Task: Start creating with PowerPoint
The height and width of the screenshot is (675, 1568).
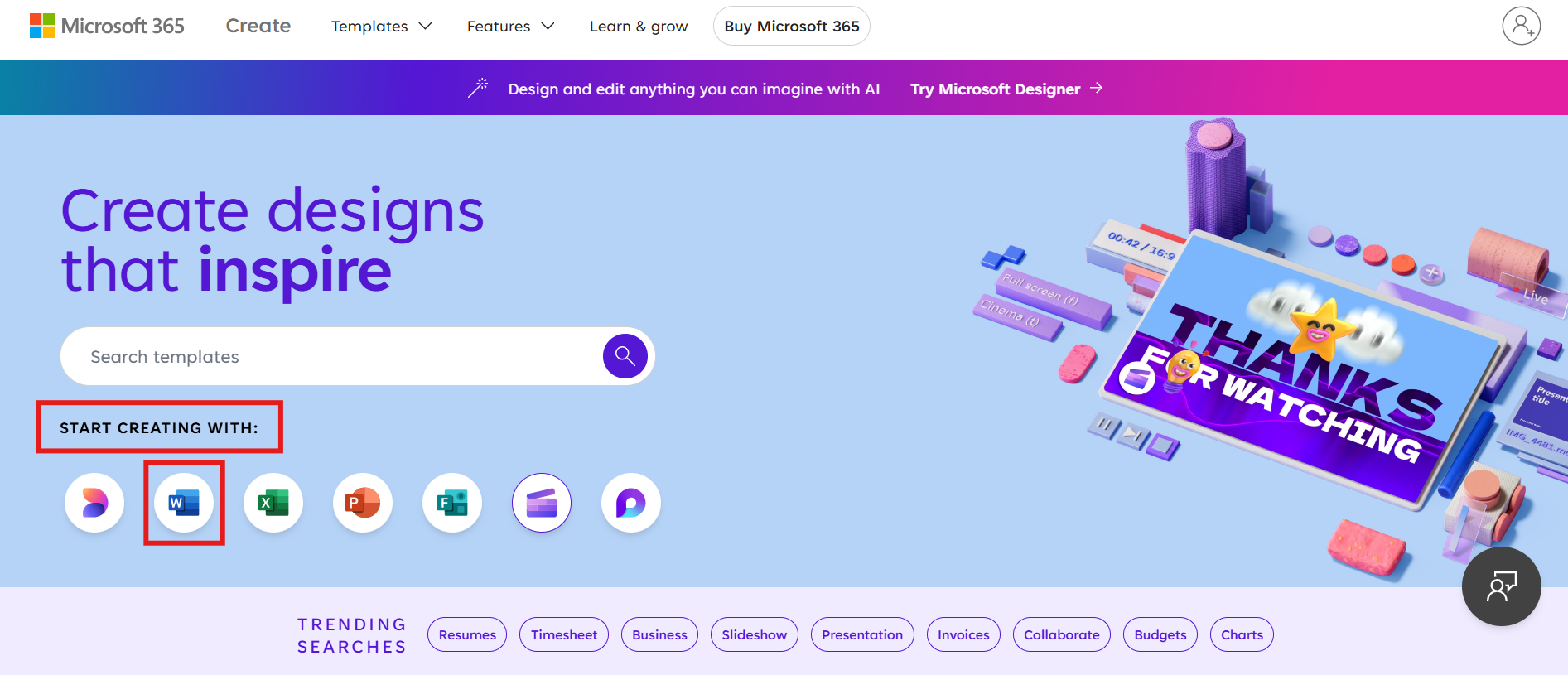Action: [363, 503]
